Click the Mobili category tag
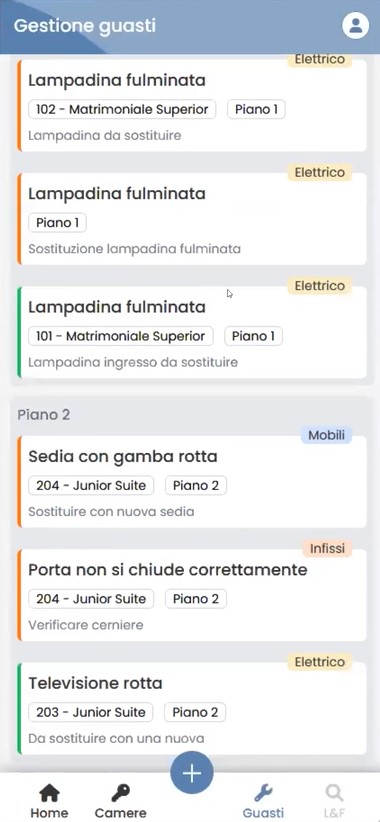The image size is (380, 822). 326,435
